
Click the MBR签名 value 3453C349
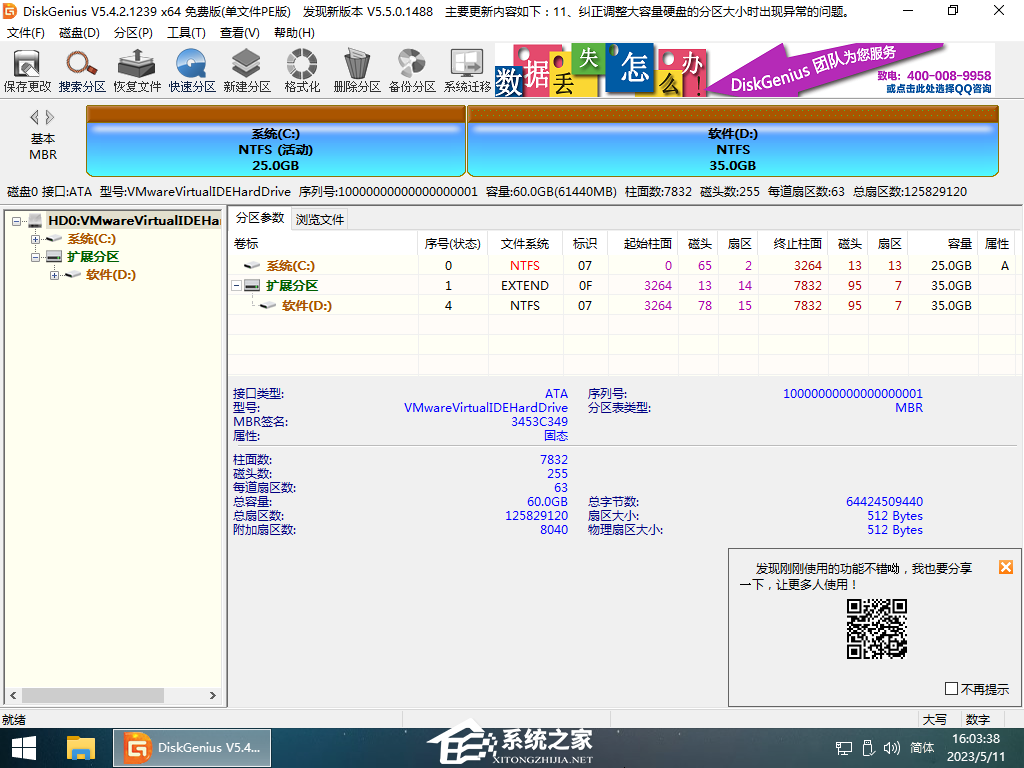tap(539, 422)
